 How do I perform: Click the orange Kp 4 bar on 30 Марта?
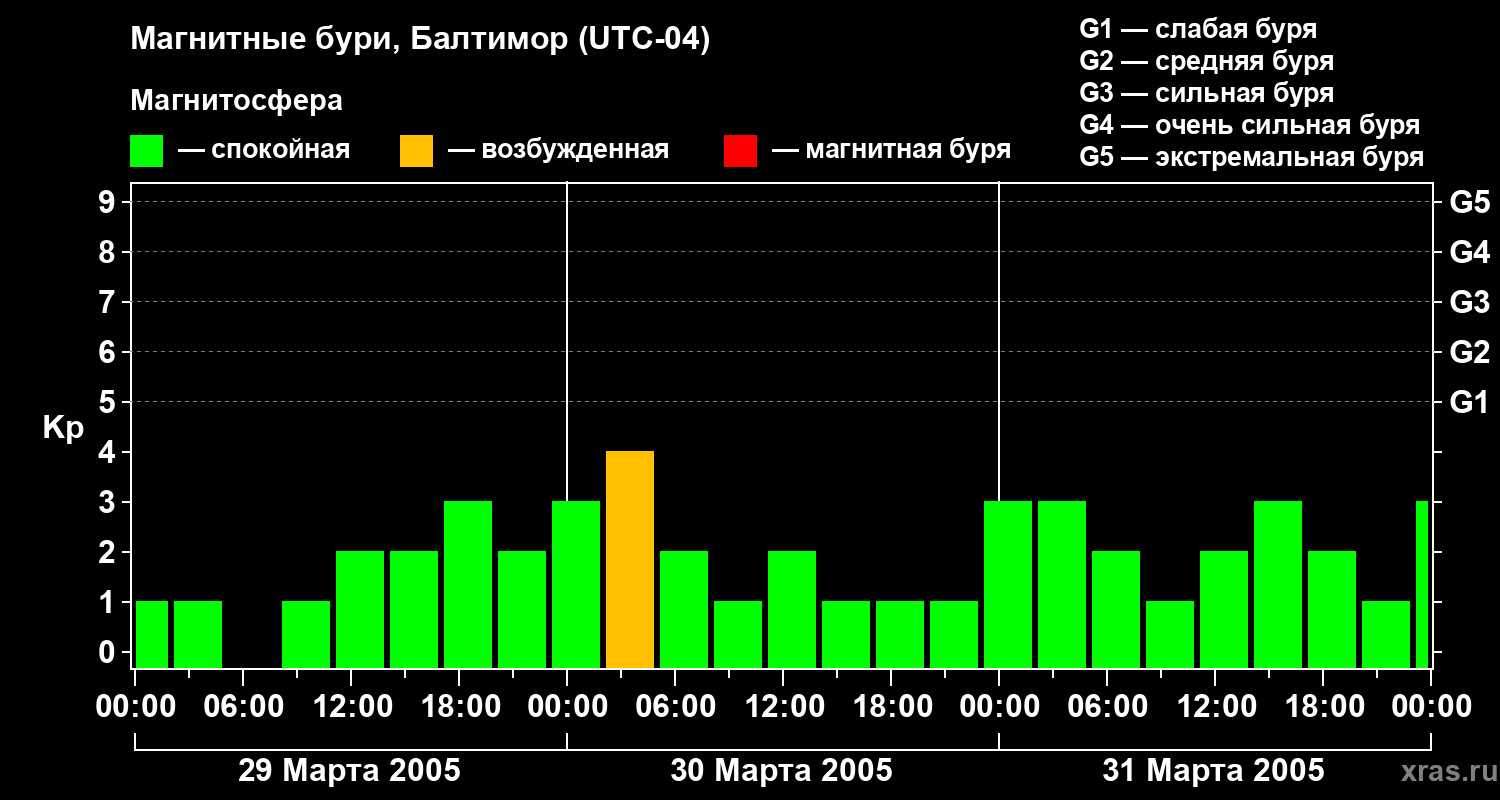point(630,560)
